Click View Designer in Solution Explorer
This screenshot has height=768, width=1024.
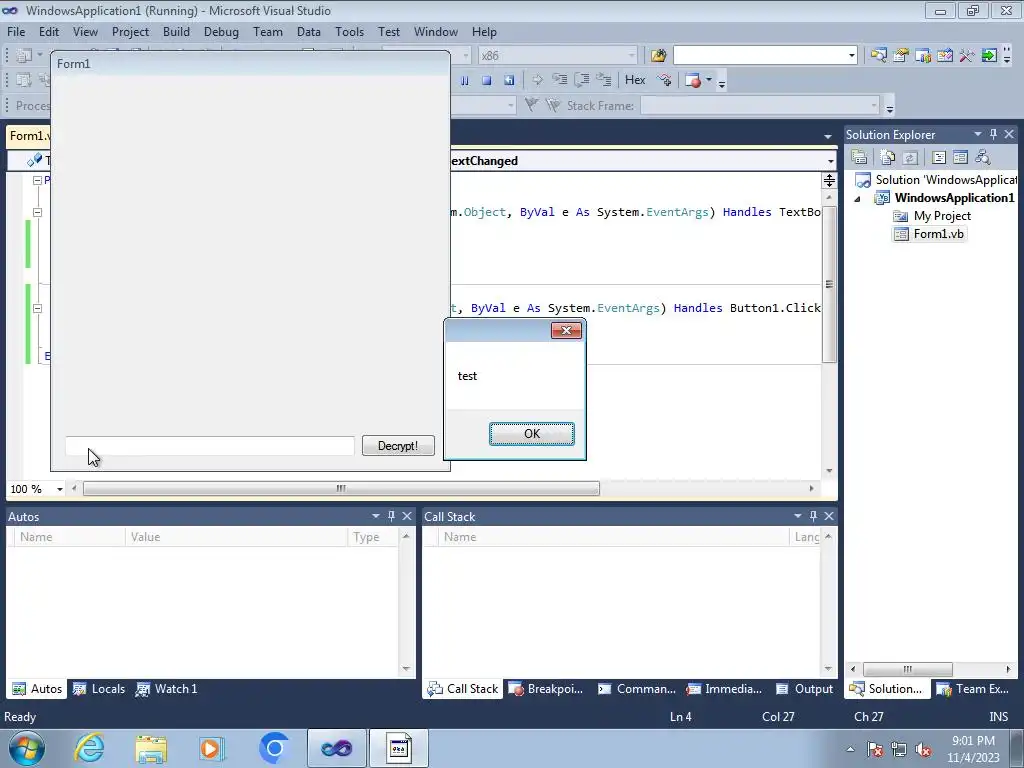(961, 157)
